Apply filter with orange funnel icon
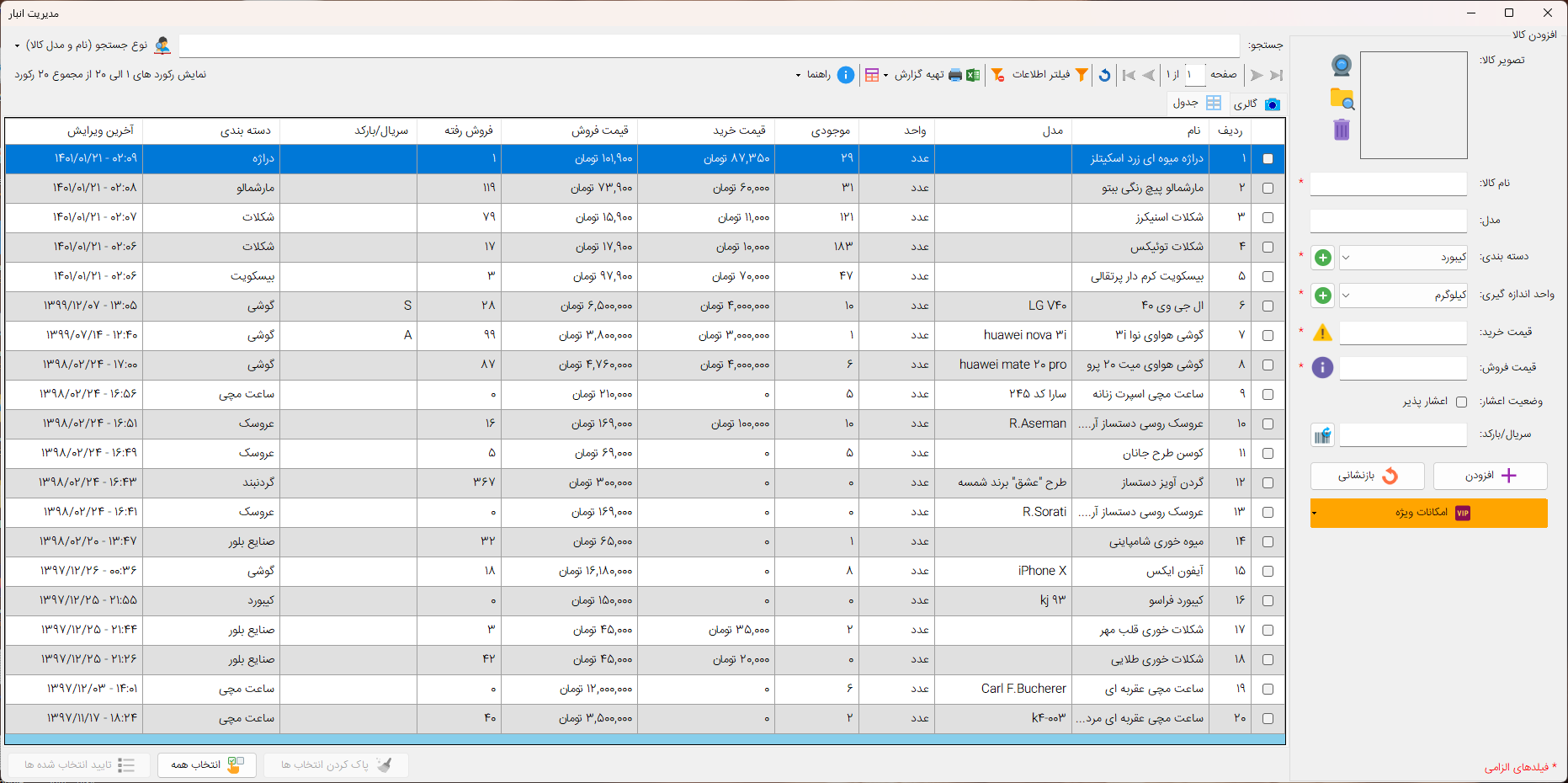1568x783 pixels. pos(1082,75)
